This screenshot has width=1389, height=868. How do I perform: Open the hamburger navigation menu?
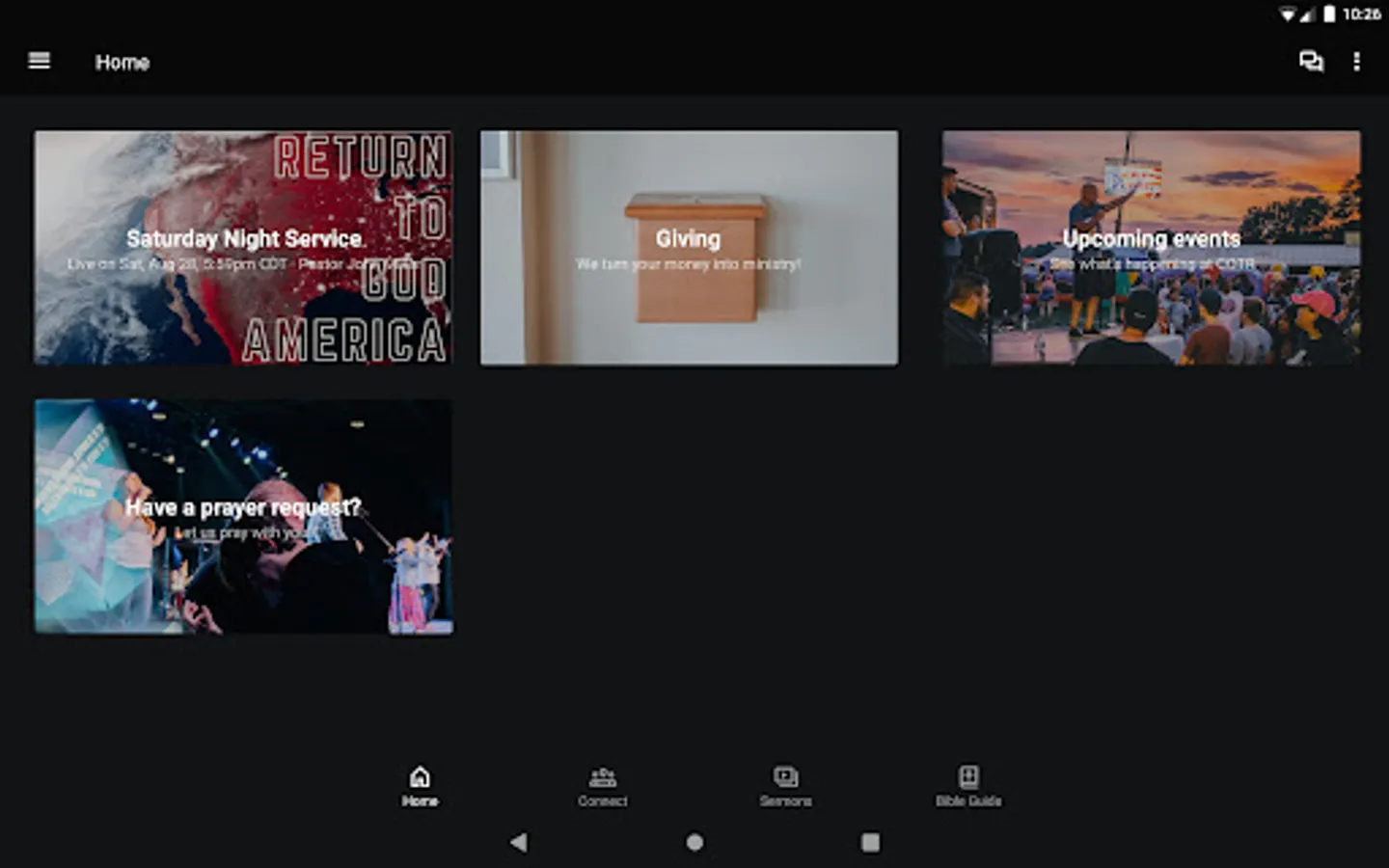pyautogui.click(x=40, y=61)
